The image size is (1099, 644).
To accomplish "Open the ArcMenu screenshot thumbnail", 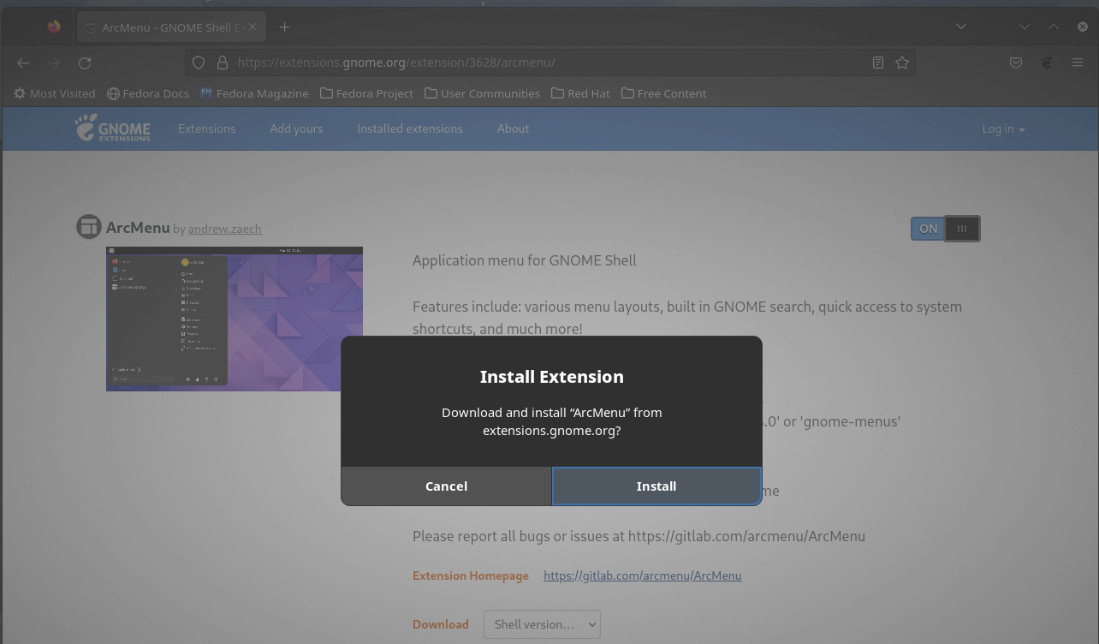I will click(234, 319).
